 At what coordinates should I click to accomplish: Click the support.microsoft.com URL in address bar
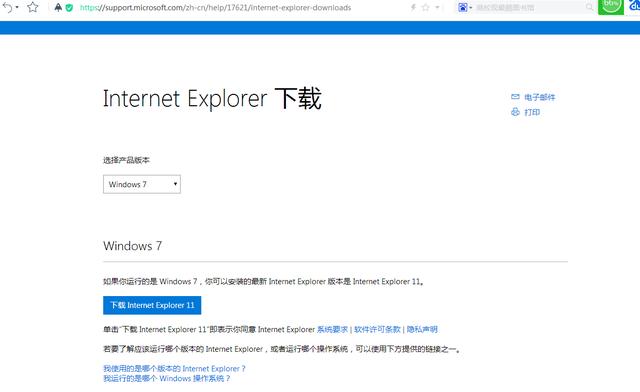point(215,7)
